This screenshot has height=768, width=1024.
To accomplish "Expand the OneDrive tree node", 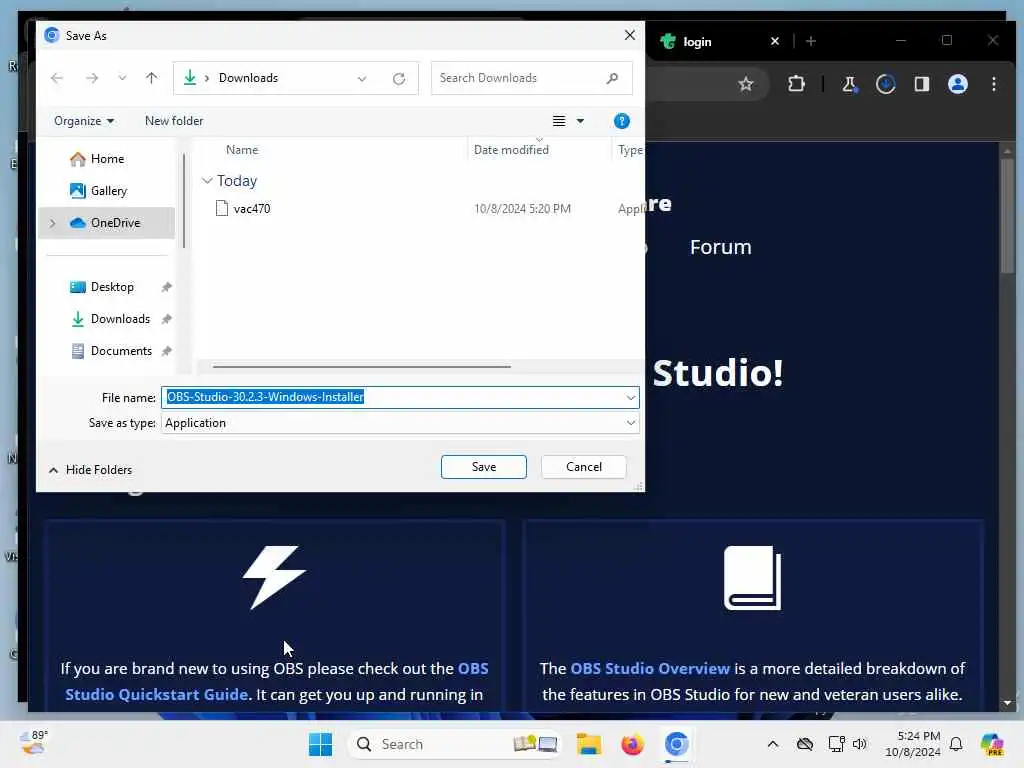I will [53, 223].
